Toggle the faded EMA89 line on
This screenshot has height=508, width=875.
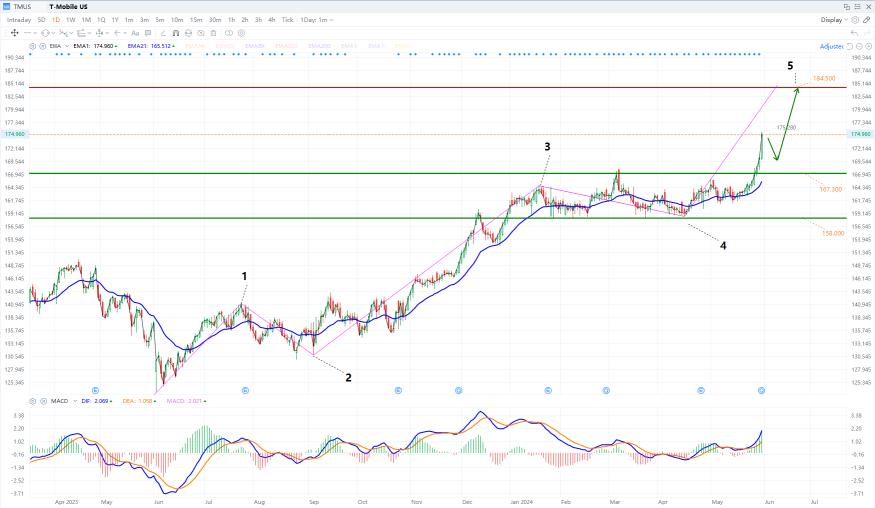click(255, 46)
